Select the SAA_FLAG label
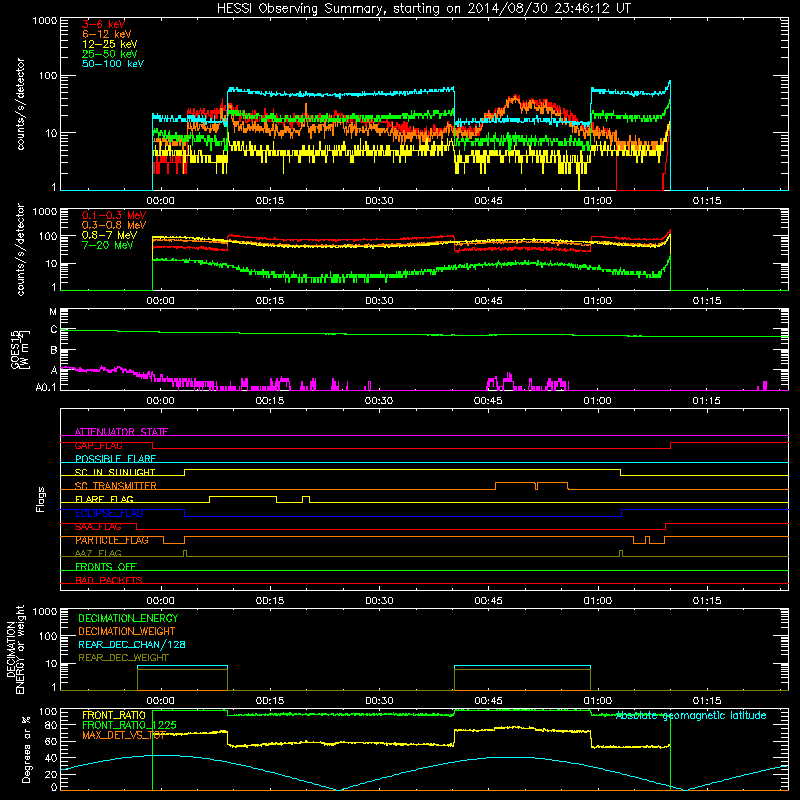 click(98, 527)
